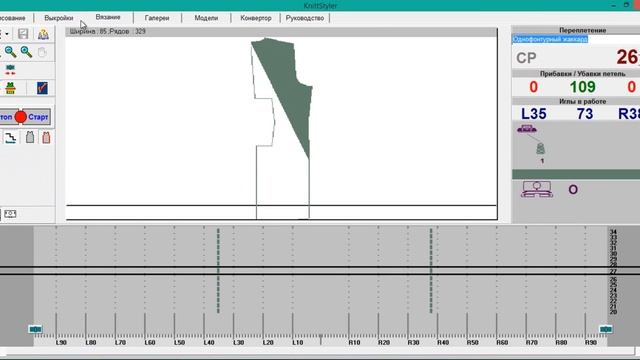Image resolution: width=640 pixels, height=360 pixels.
Task: Click the L35 left needle value
Action: pos(534,114)
